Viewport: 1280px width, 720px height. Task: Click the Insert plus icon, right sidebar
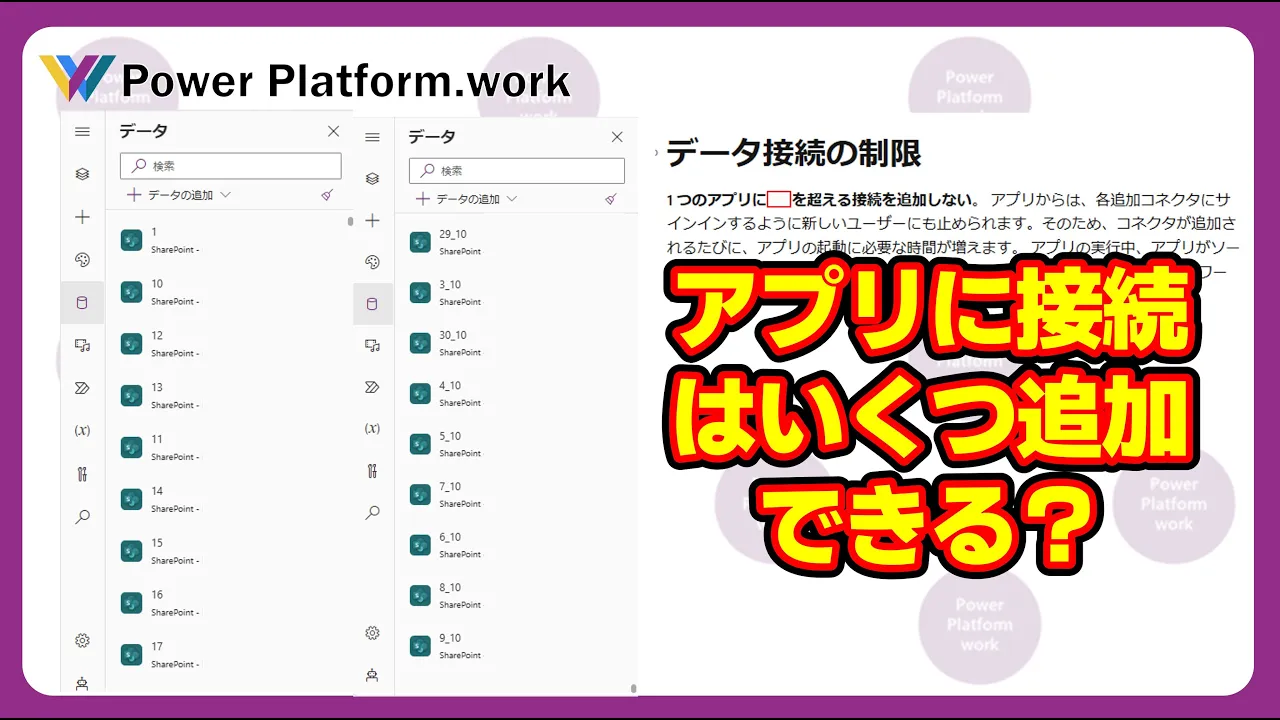tap(372, 221)
